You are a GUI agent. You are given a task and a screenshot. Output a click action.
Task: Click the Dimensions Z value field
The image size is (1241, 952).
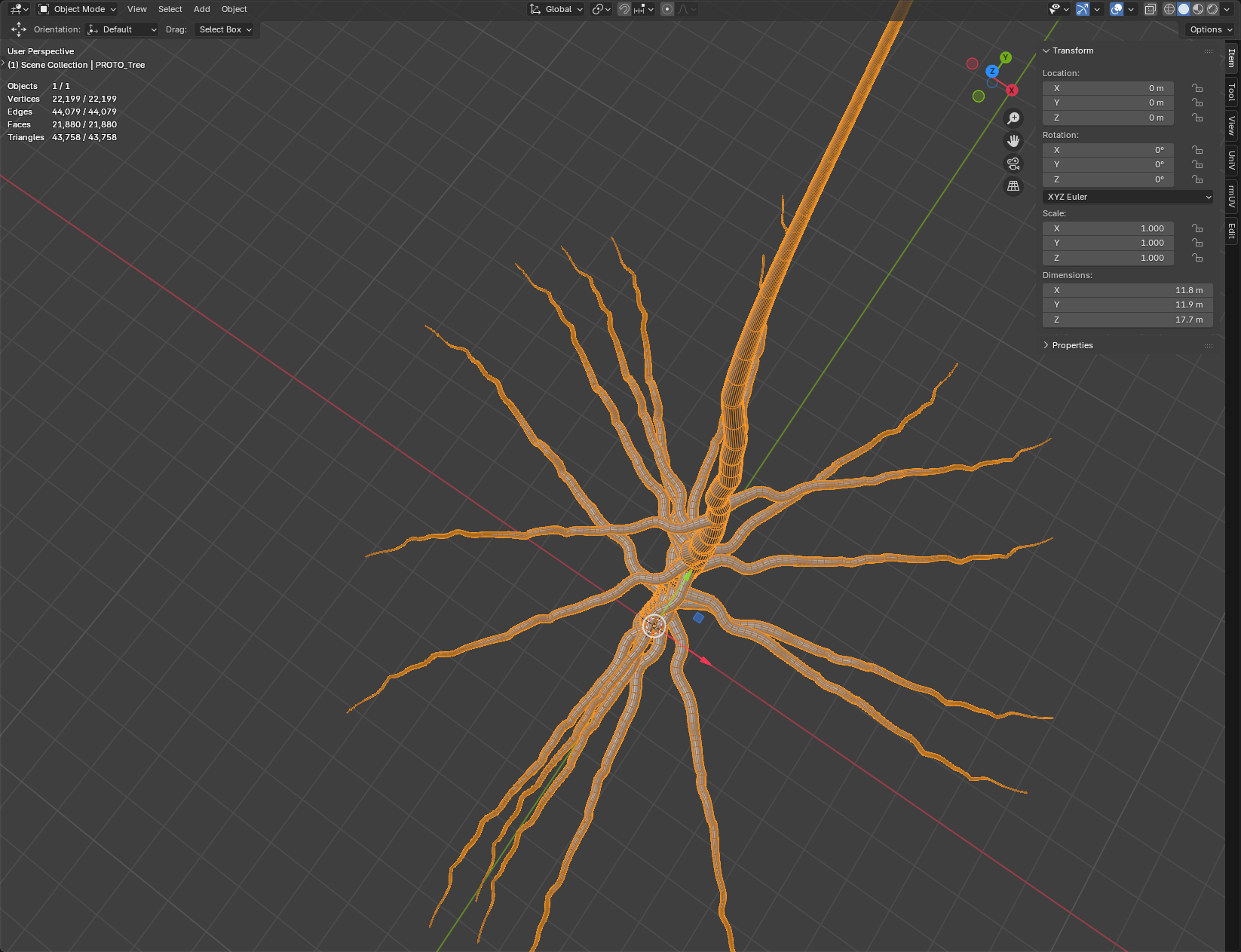(x=1127, y=320)
